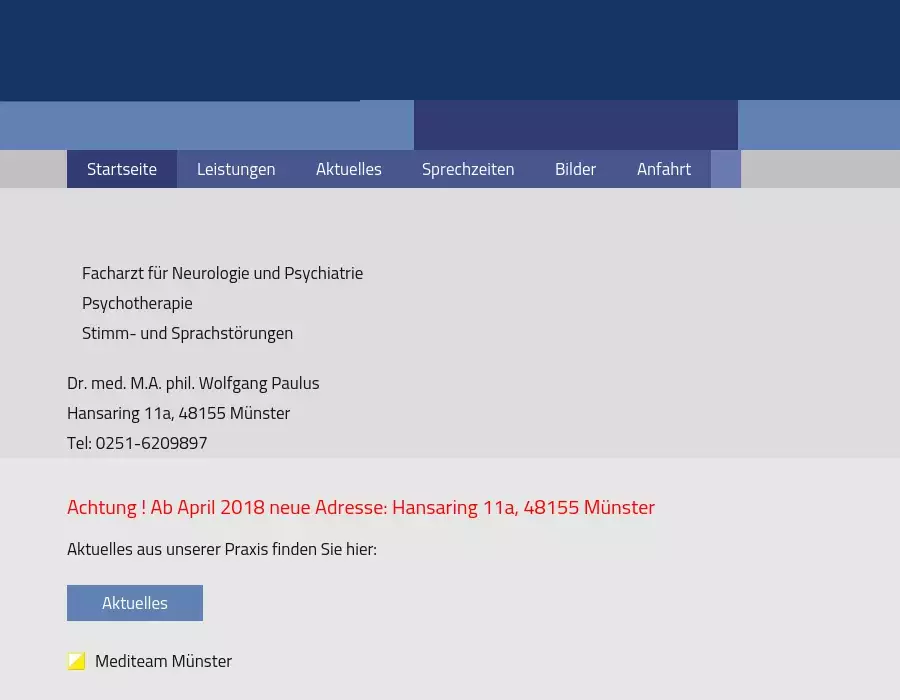This screenshot has height=700, width=900.
Task: Go to the Leistungen menu item
Action: 236,169
